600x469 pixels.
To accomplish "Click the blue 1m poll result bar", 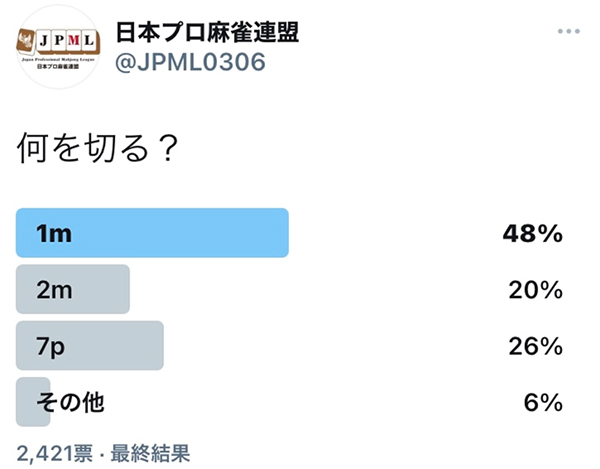I will 152,233.
